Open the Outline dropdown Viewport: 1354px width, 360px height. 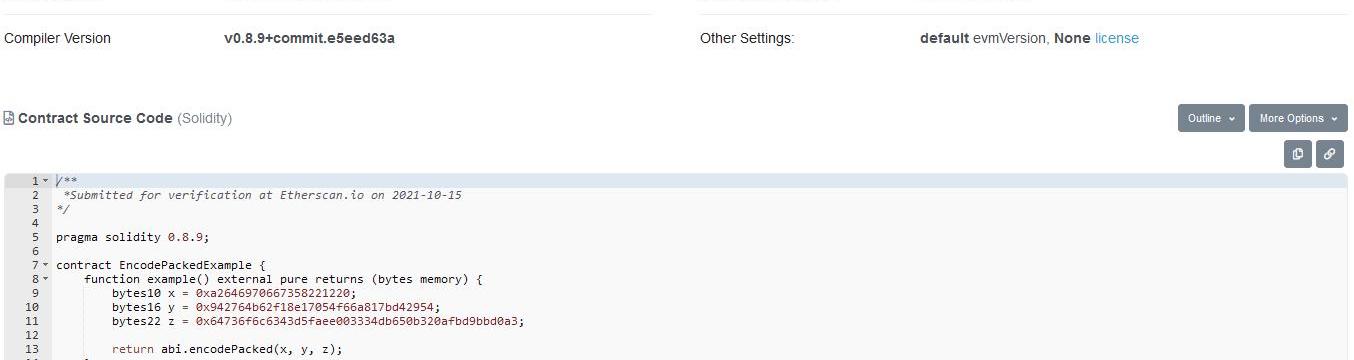(x=1211, y=118)
